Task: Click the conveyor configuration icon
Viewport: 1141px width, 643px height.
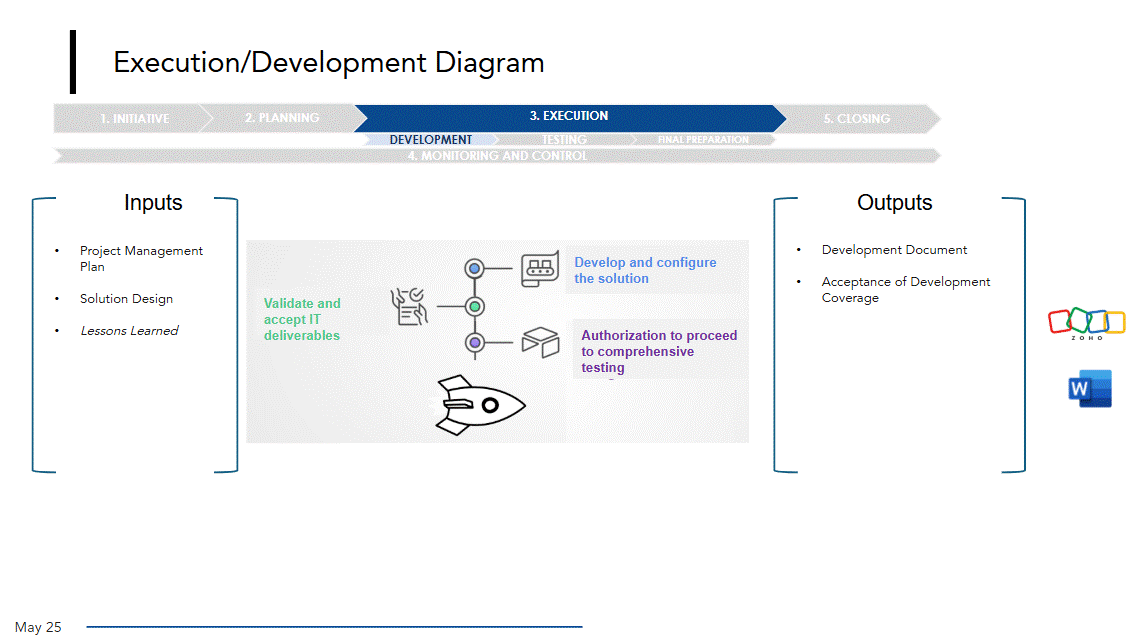Action: 540,270
